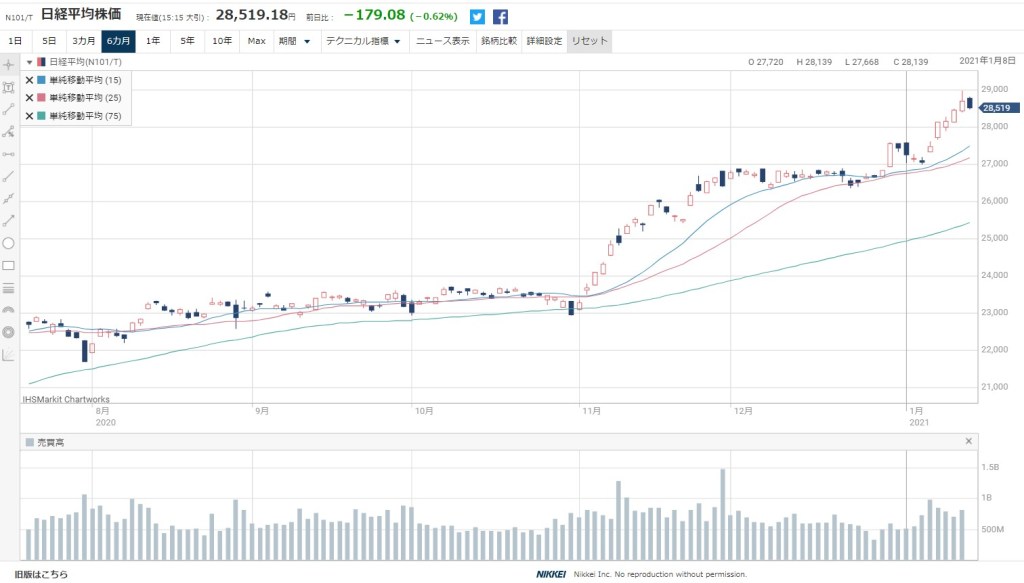Screen dimensions: 1024x583
Task: Share the chart on Twitter
Action: [477, 17]
